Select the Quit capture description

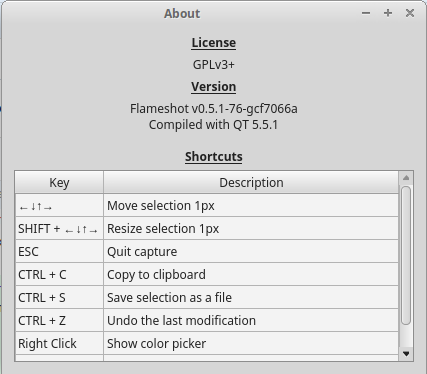tap(251, 252)
